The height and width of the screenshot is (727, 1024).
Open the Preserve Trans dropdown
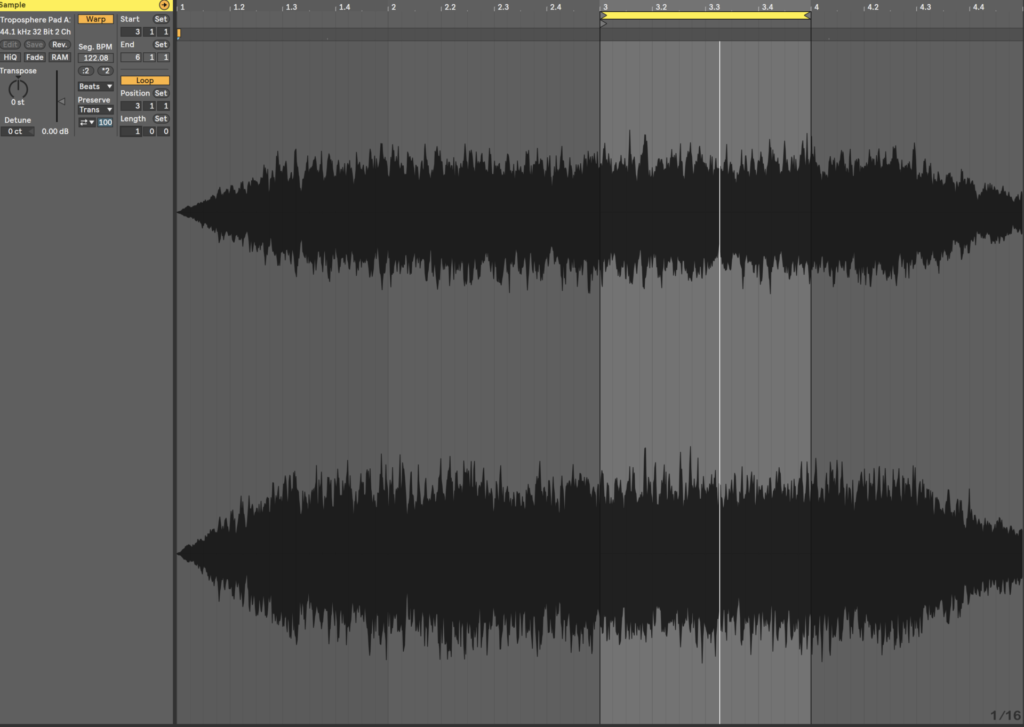pos(96,109)
